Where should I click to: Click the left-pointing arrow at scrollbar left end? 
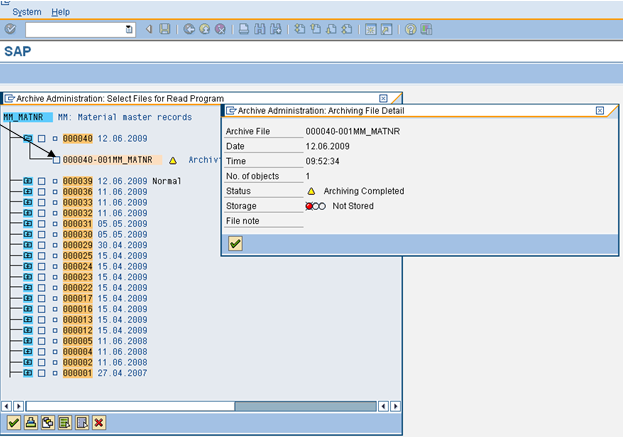pyautogui.click(x=7, y=406)
